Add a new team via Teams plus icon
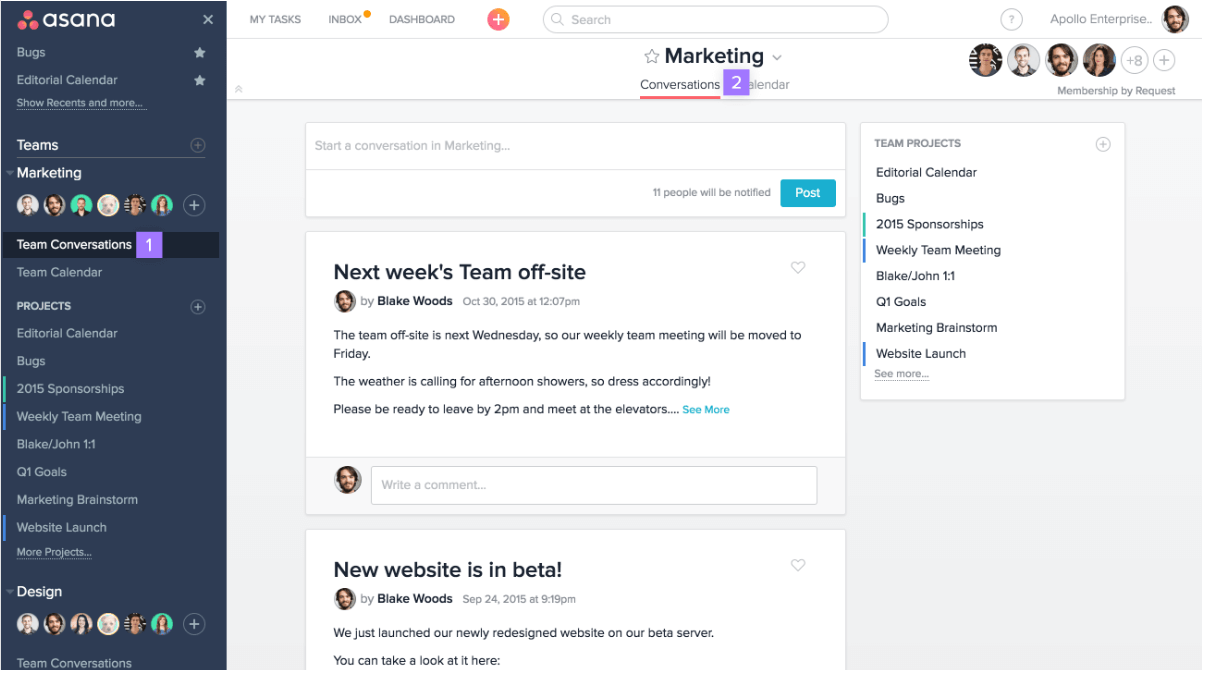 point(200,145)
